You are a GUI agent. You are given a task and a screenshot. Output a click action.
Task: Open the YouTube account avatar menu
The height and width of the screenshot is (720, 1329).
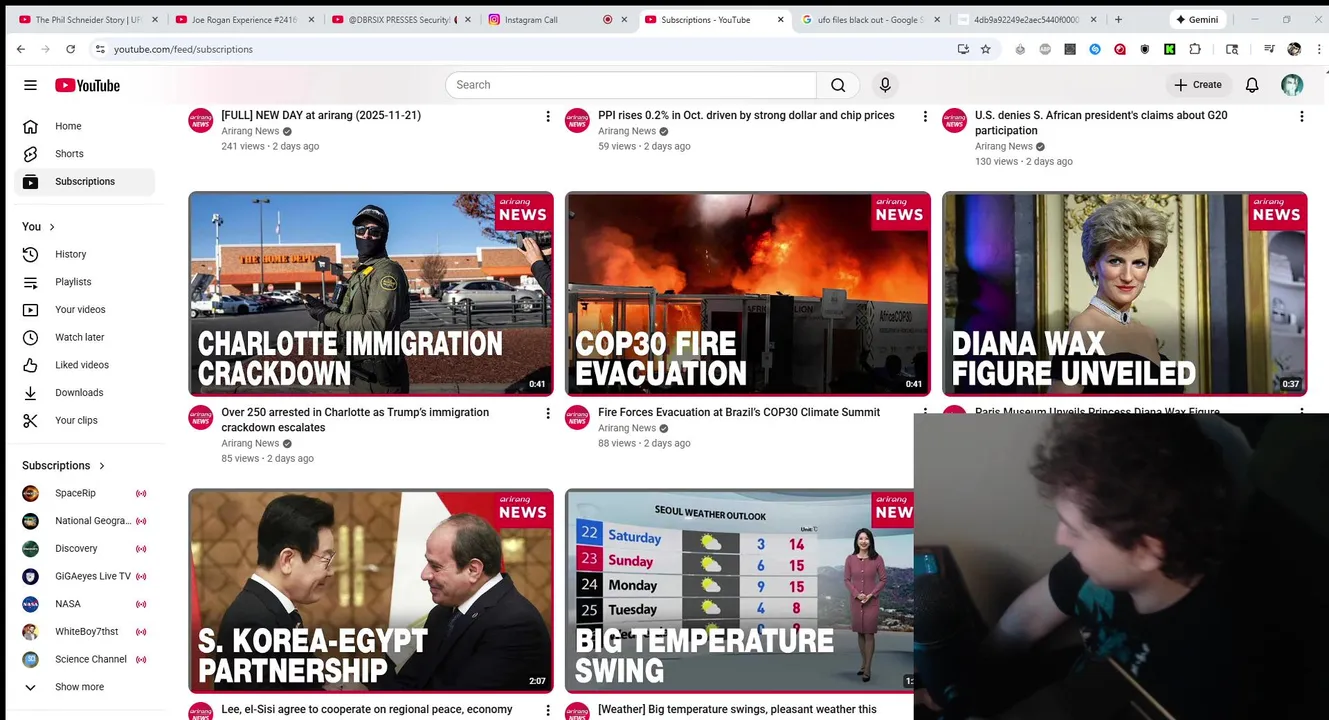(1292, 85)
